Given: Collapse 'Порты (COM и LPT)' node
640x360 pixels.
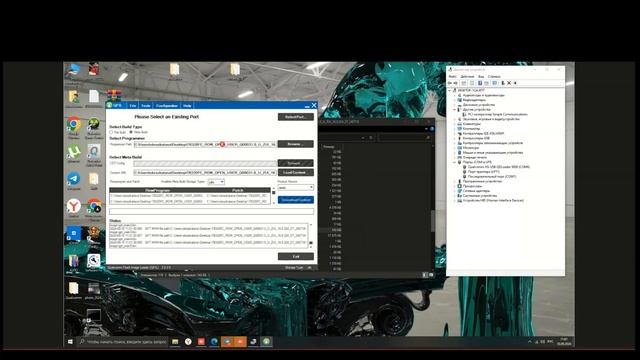Looking at the screenshot, I should (454, 162).
